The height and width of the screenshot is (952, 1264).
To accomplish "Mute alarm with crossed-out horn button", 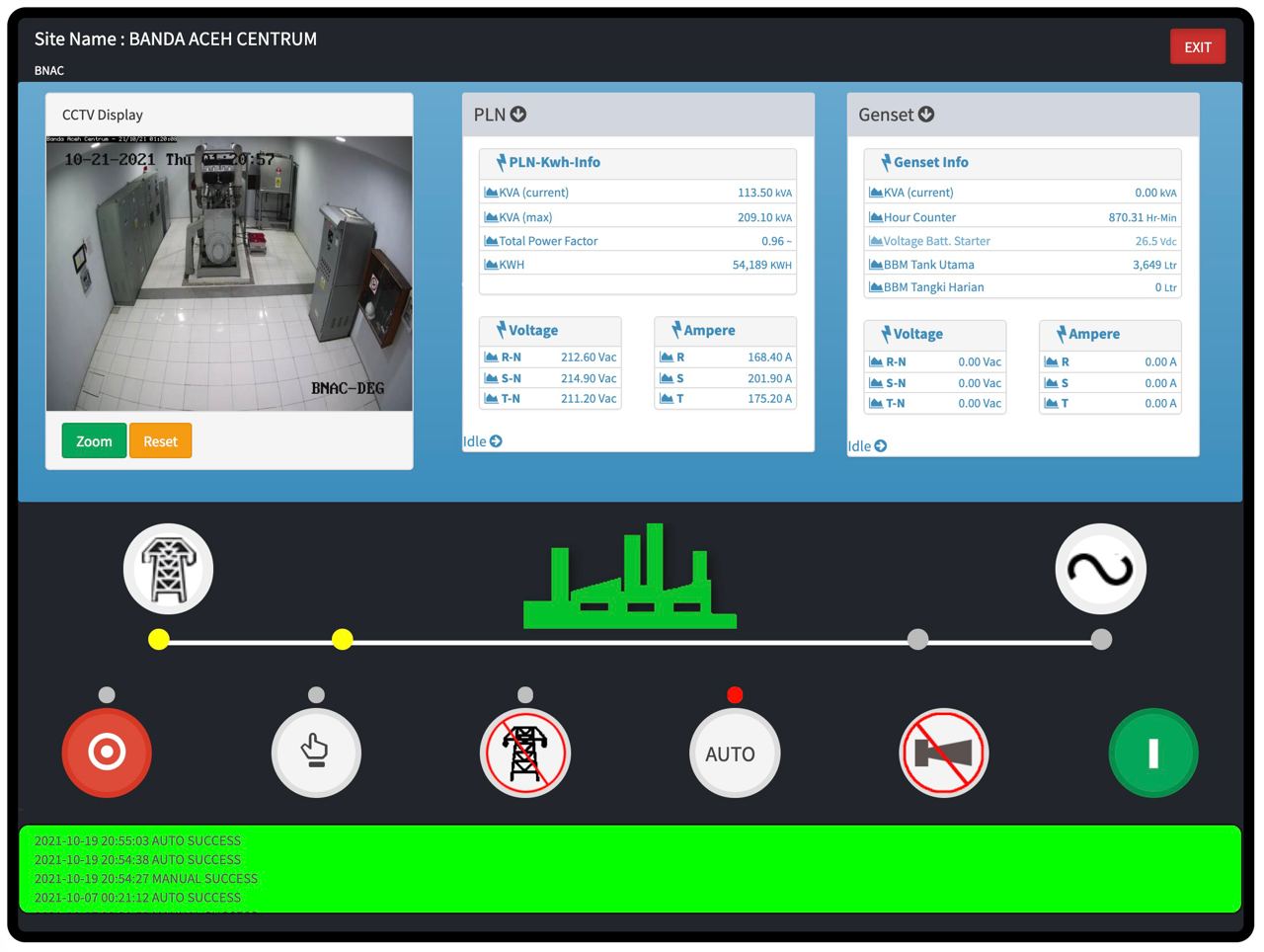I will 943,753.
